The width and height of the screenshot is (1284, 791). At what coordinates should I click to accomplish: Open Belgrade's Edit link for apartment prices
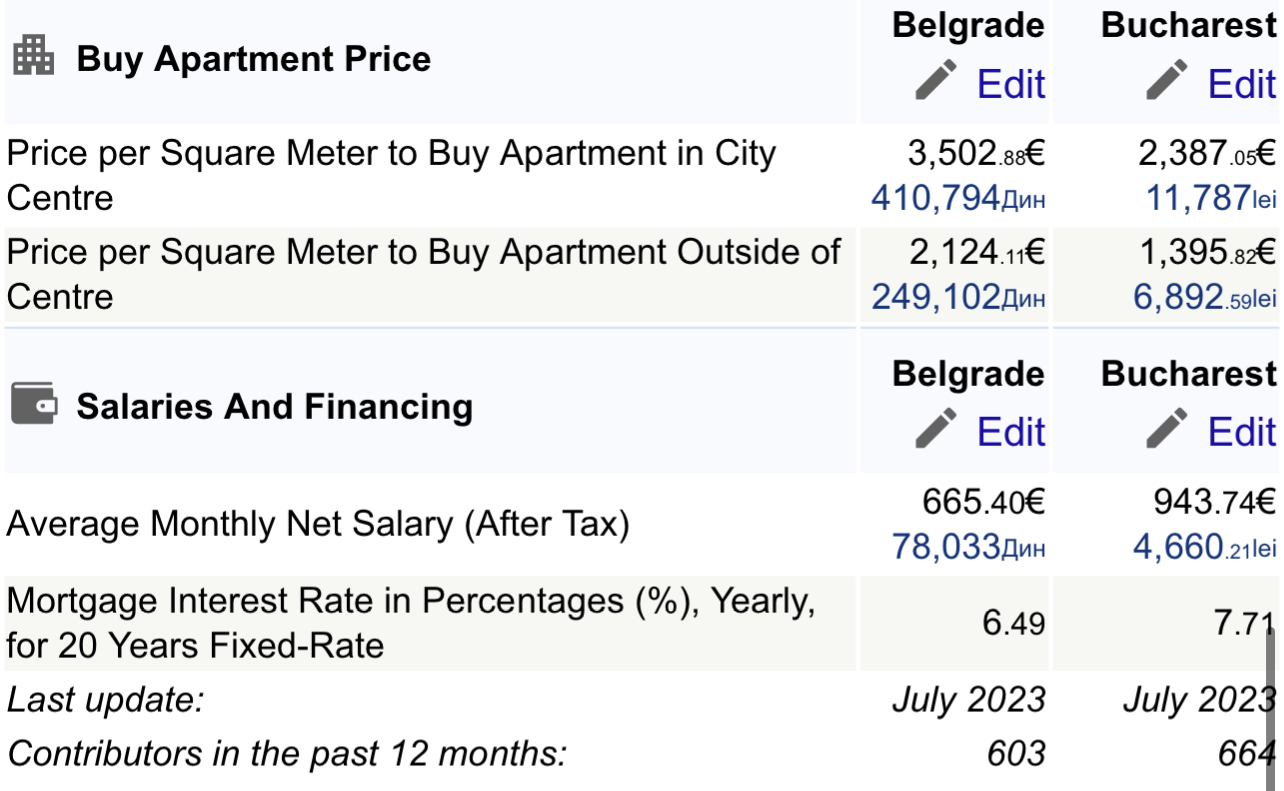click(x=1011, y=84)
